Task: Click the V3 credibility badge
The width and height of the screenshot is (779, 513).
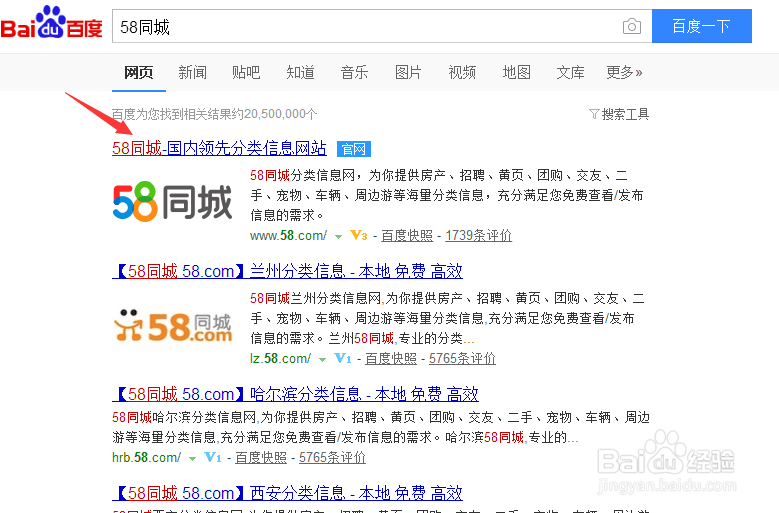Action: tap(358, 235)
